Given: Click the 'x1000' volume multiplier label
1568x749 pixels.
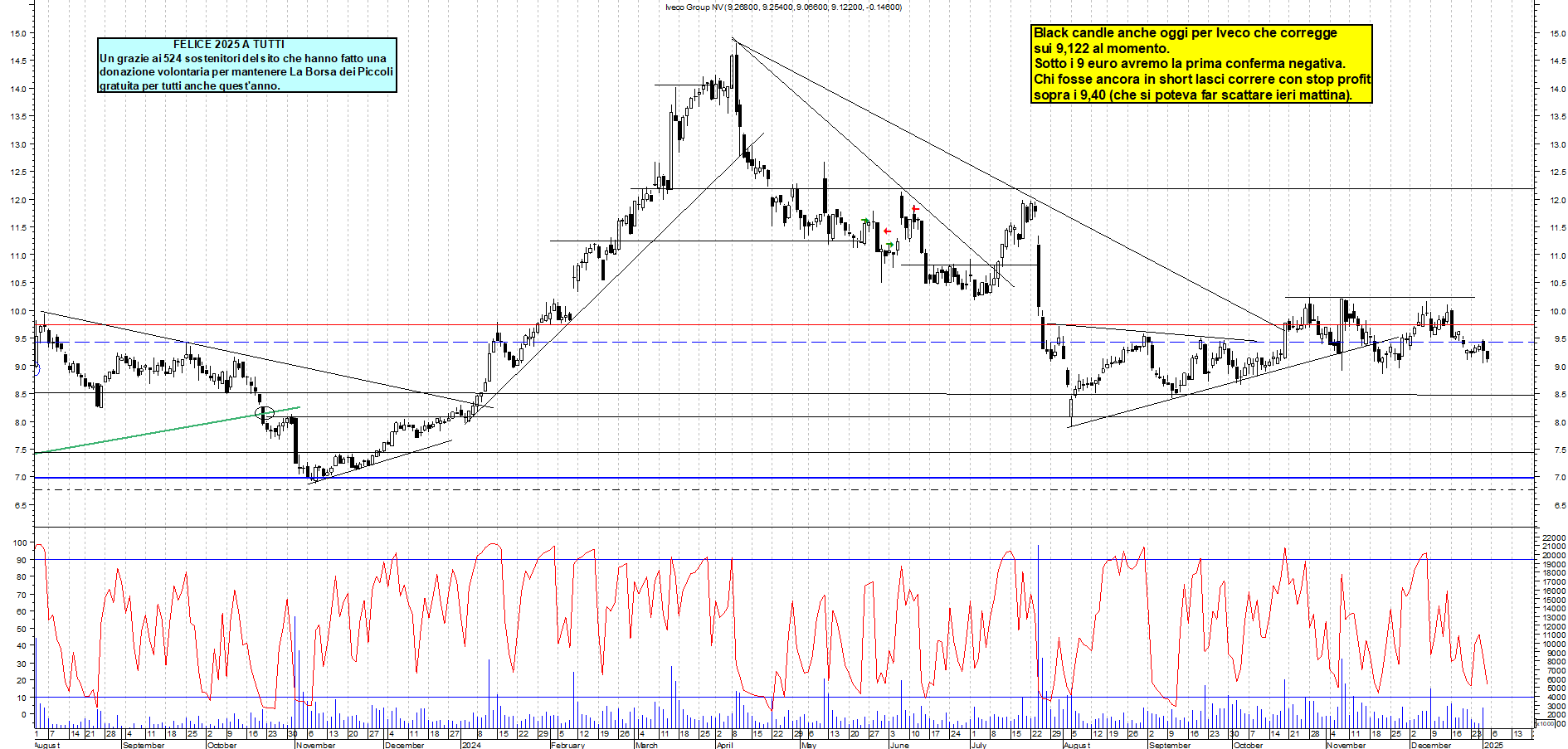Looking at the screenshot, I should coord(1546,723).
